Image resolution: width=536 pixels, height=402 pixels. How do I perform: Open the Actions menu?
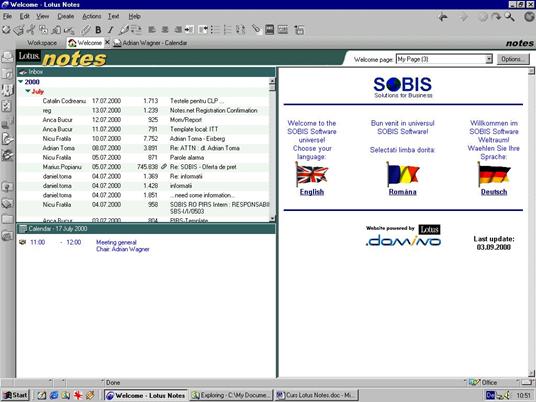click(x=92, y=16)
